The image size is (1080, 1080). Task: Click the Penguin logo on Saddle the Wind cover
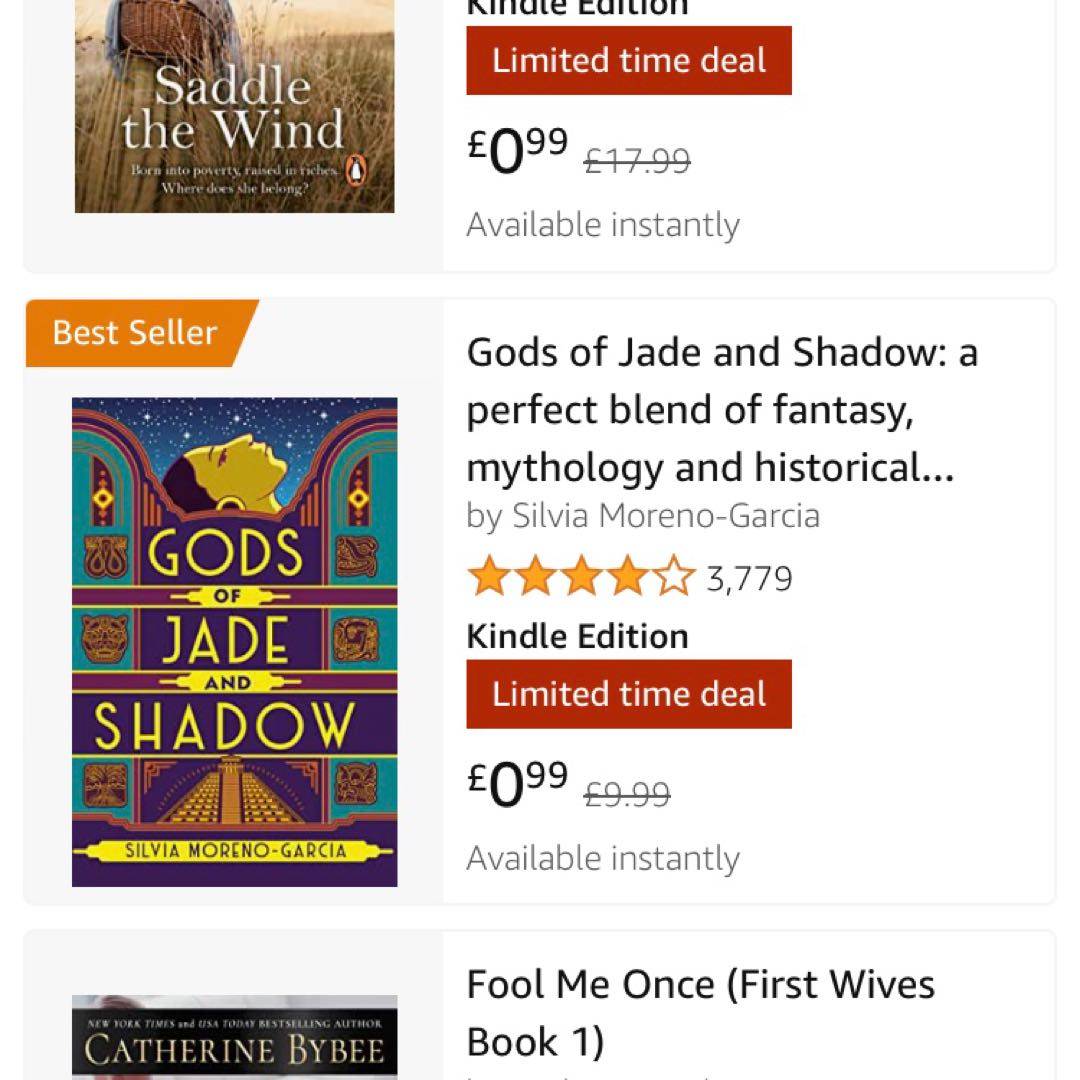coord(355,174)
